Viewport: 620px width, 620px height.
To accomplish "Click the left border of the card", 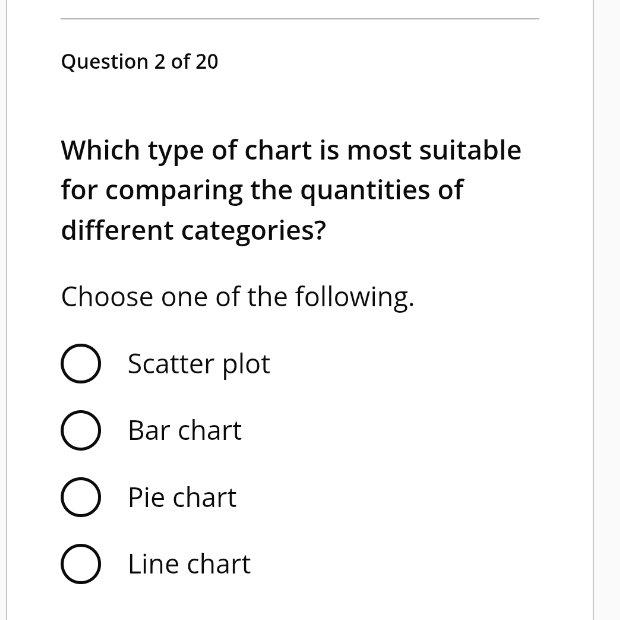I will (6, 310).
